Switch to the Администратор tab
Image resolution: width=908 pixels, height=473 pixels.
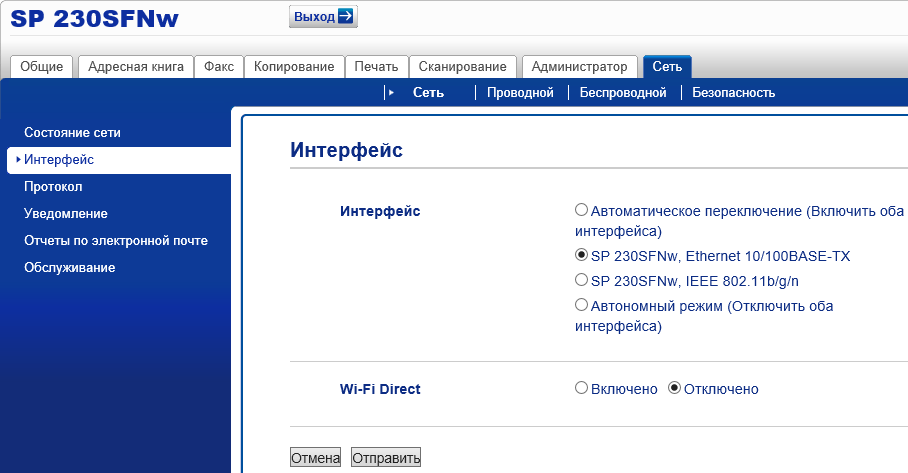(580, 67)
